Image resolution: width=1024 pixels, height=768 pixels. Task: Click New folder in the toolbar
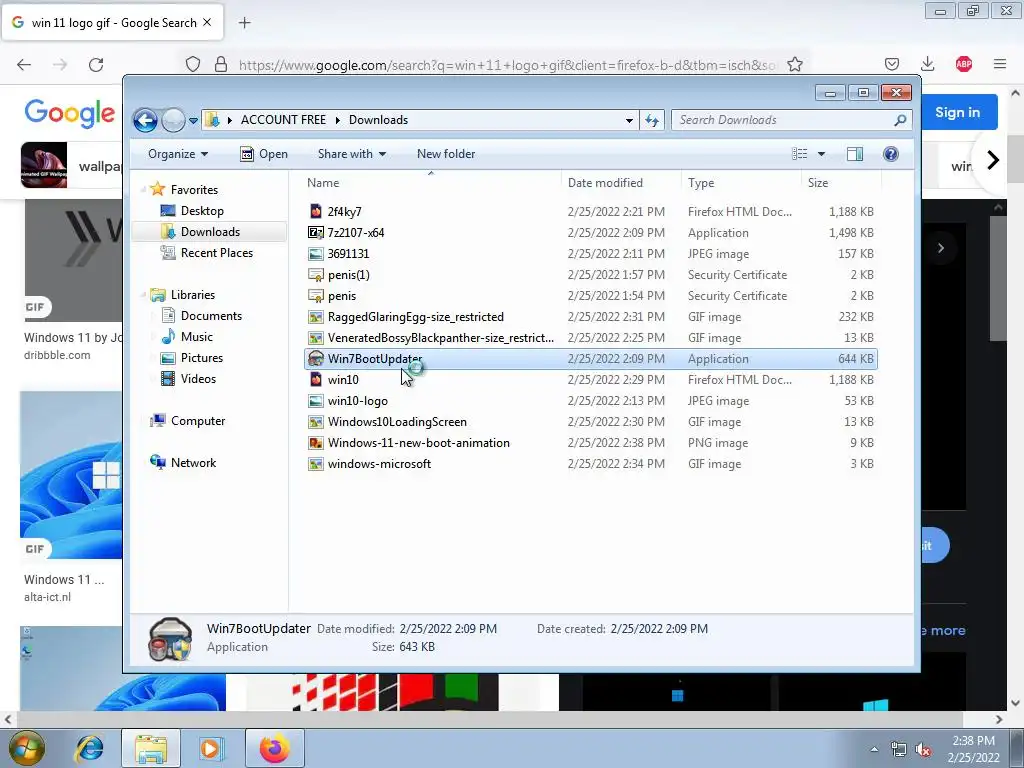446,154
